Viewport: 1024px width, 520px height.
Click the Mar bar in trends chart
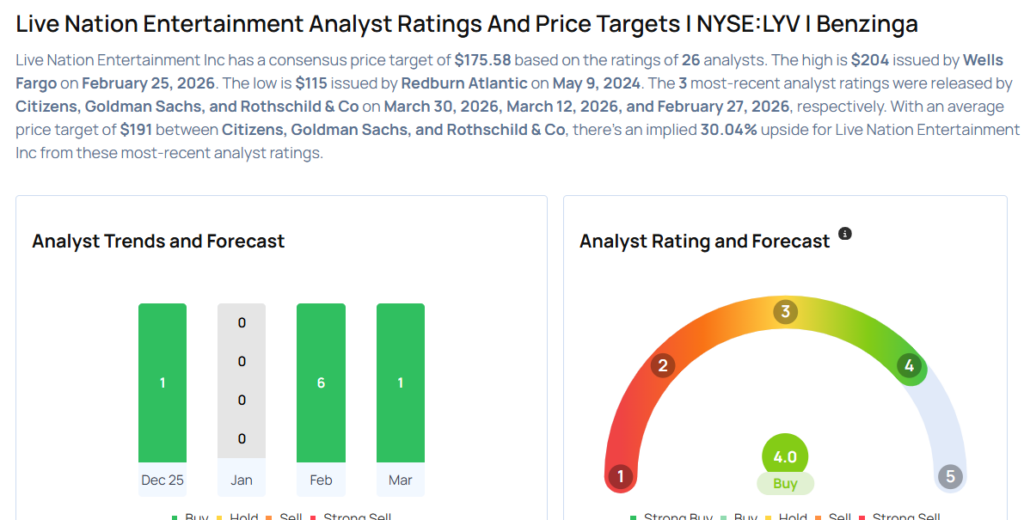point(400,381)
